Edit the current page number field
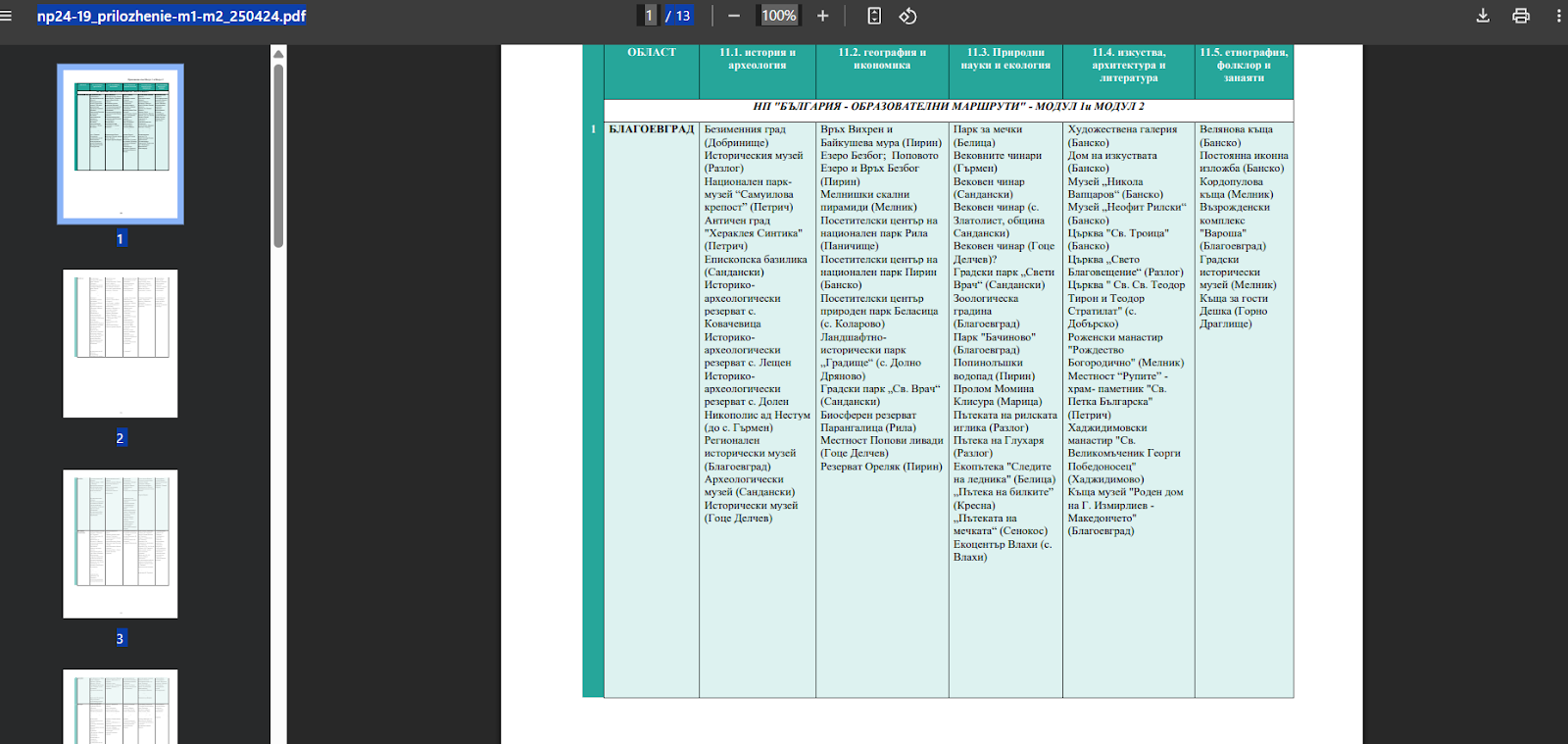This screenshot has height=744, width=1568. click(648, 16)
